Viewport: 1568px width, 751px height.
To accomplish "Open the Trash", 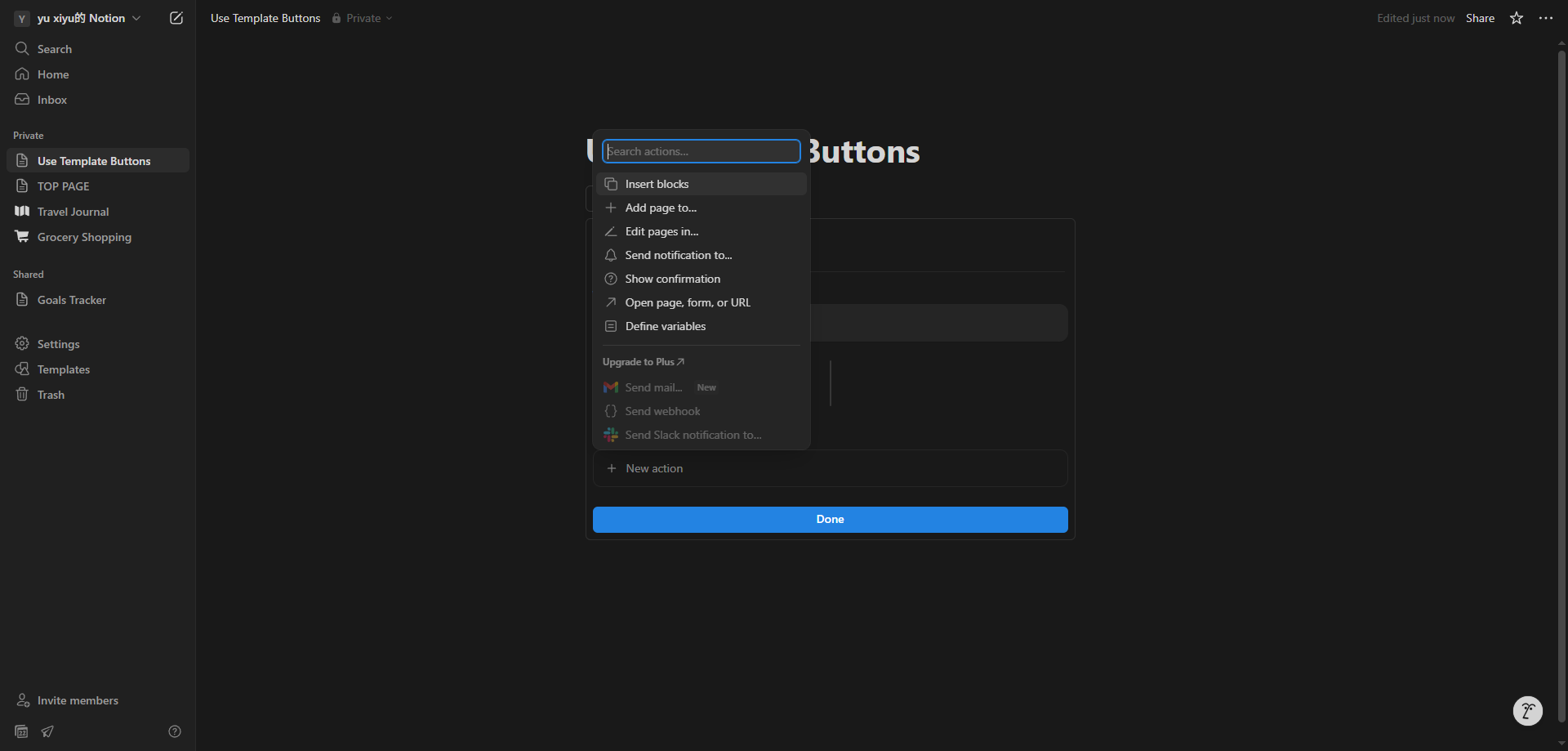I will 98,395.
